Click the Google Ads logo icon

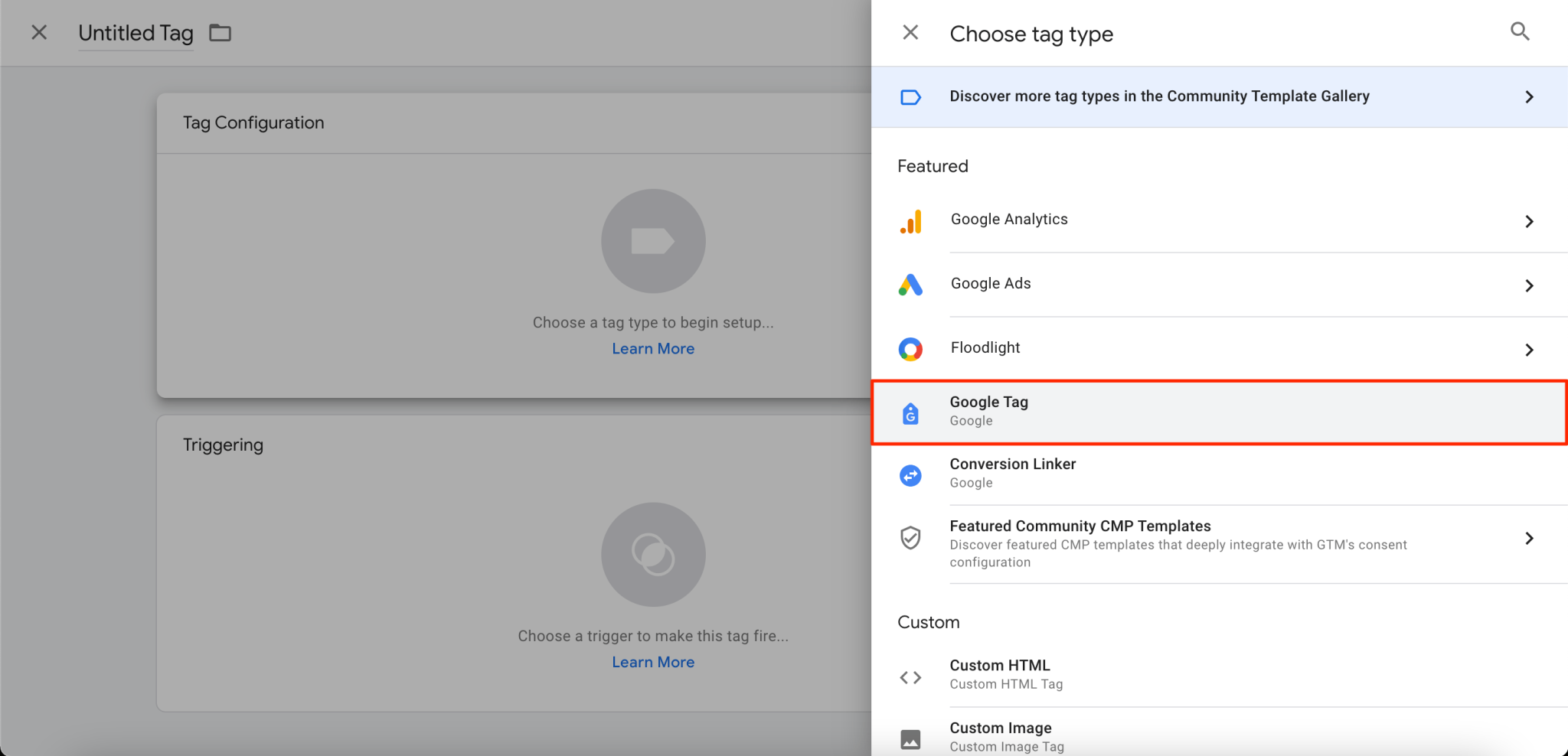point(910,285)
